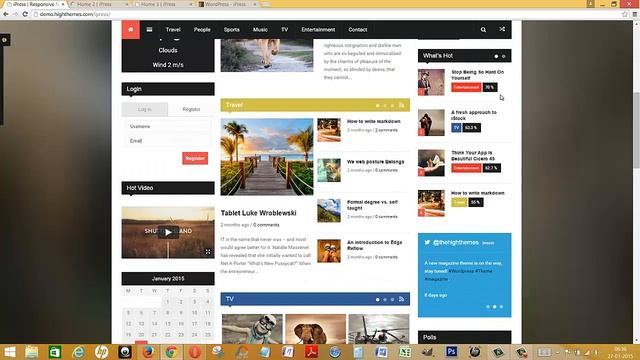Click in the Username field
640x360 pixels.
pos(168,127)
